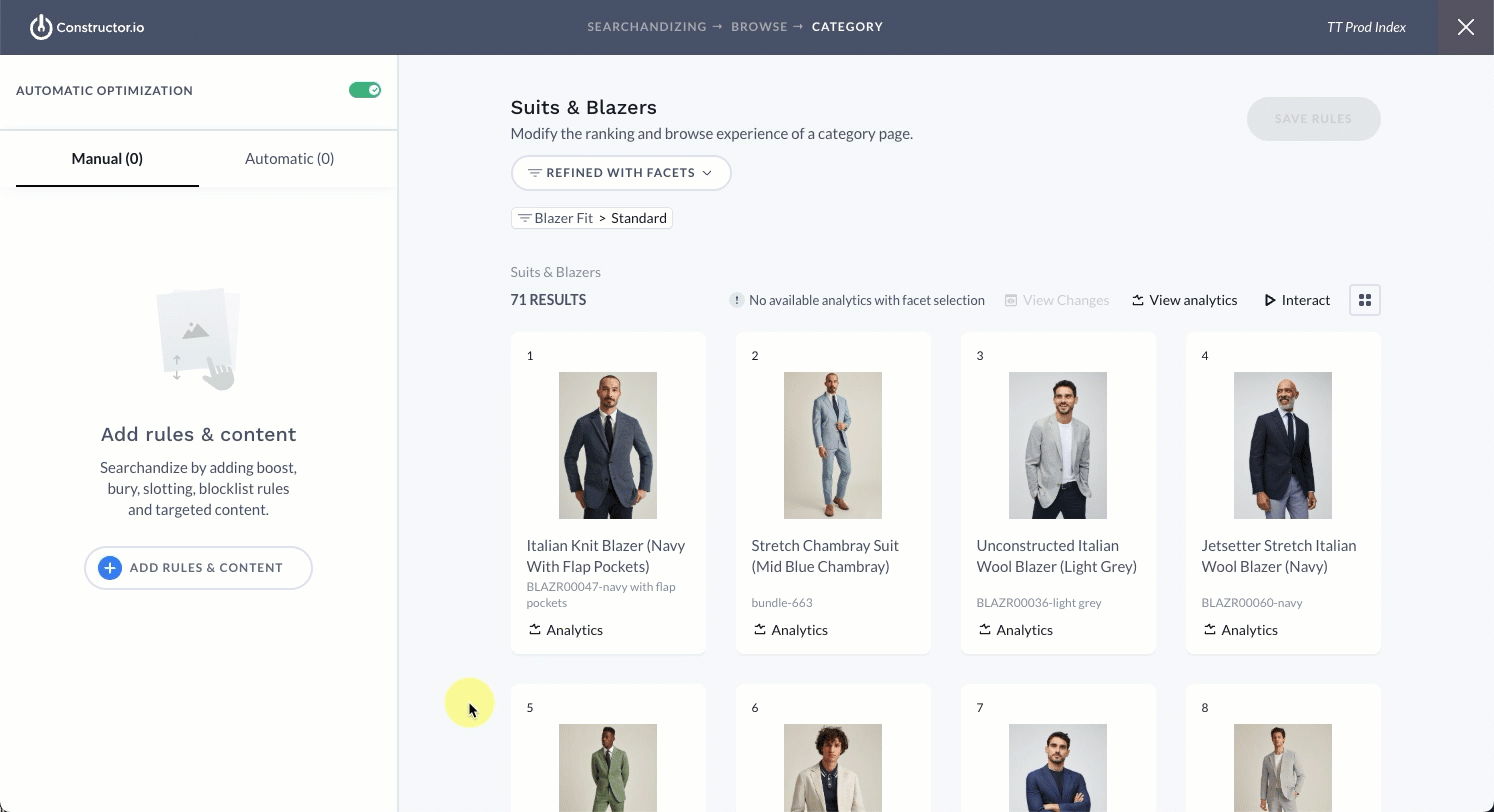Open Refined With Facets dropdown
The height and width of the screenshot is (812, 1494).
(x=621, y=173)
